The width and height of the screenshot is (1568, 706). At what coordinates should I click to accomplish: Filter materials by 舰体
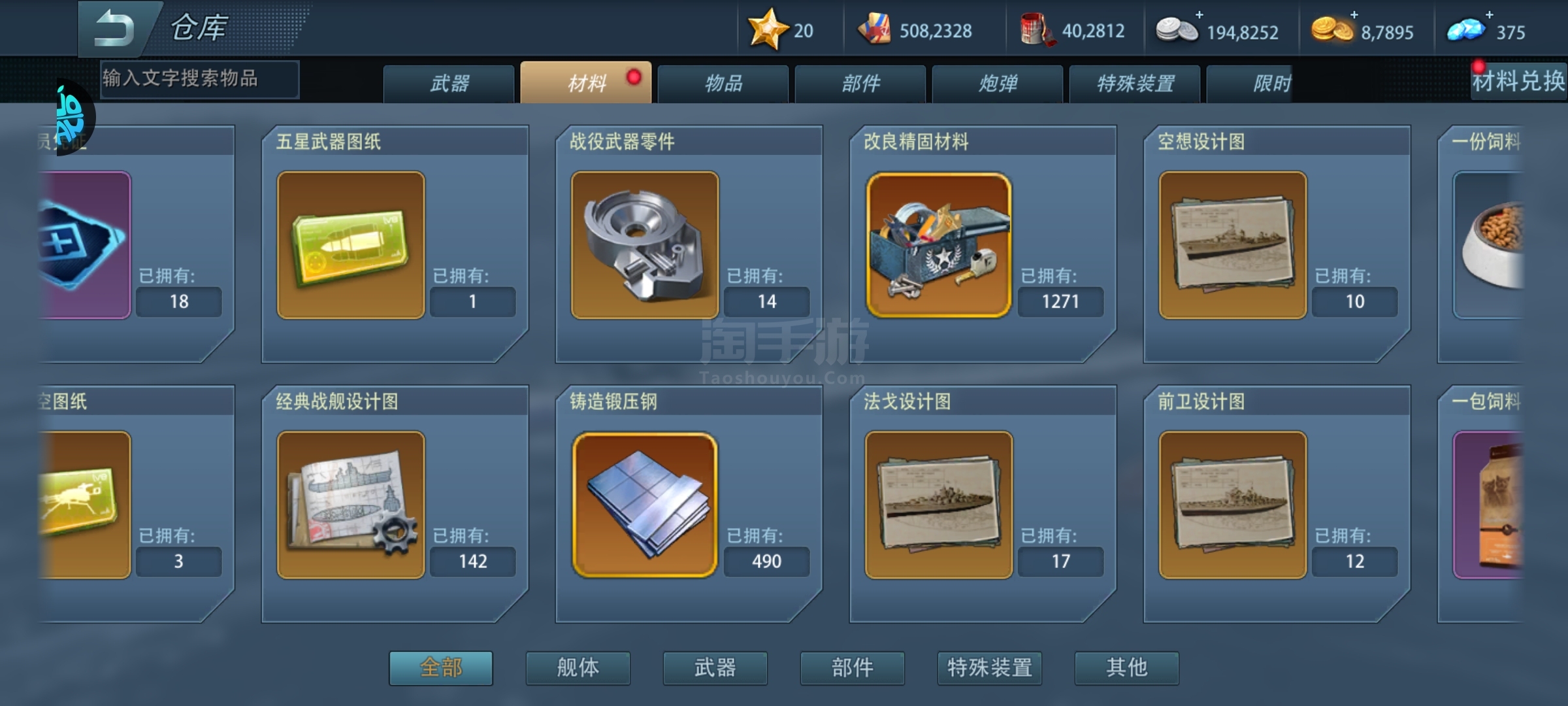tap(578, 667)
